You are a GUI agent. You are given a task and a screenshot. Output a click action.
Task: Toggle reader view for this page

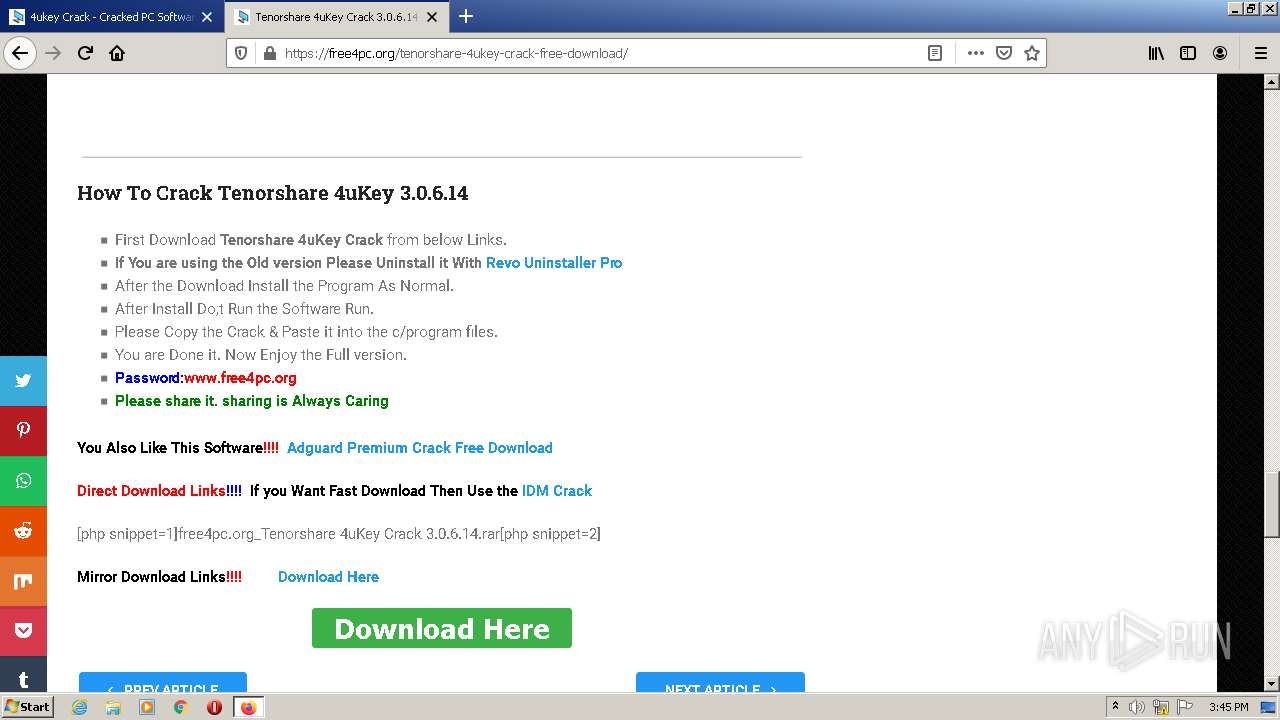935,53
